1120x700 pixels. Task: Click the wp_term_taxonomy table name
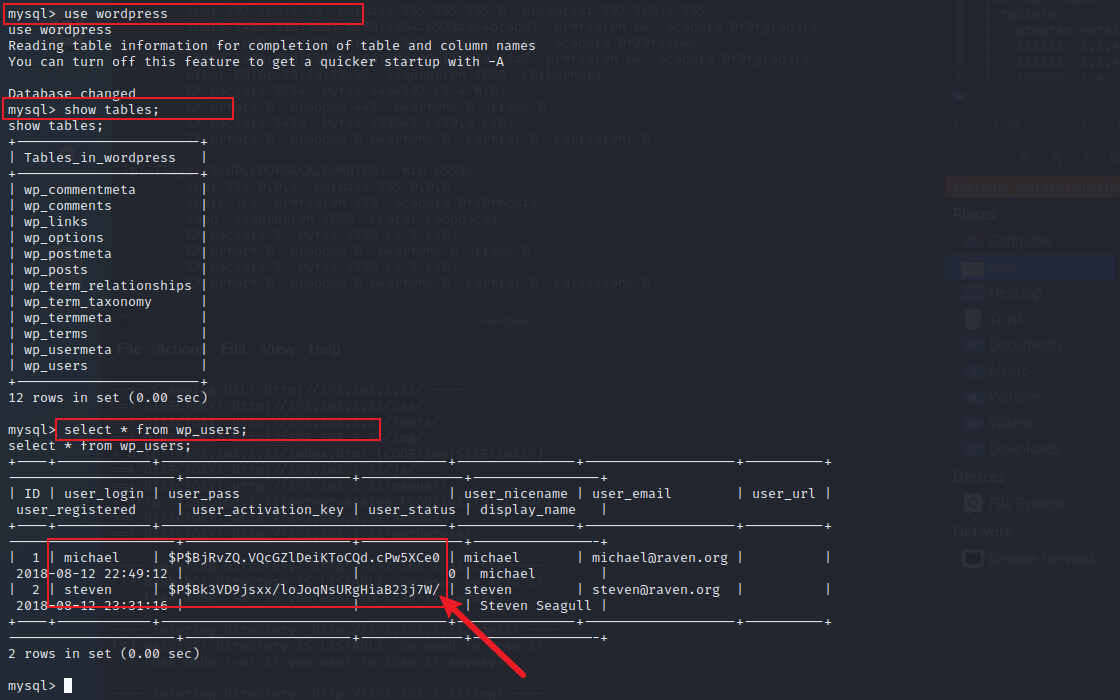(88, 301)
